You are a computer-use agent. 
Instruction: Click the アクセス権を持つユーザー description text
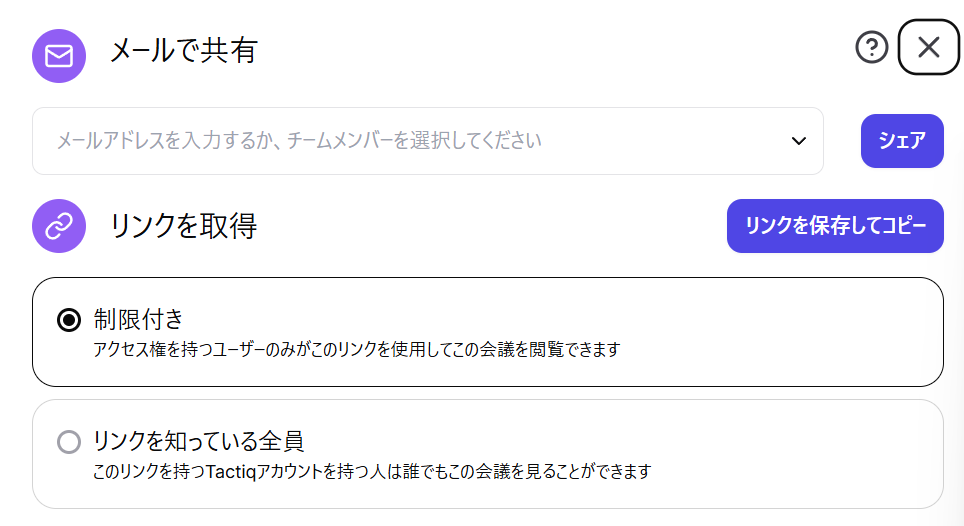coord(357,349)
